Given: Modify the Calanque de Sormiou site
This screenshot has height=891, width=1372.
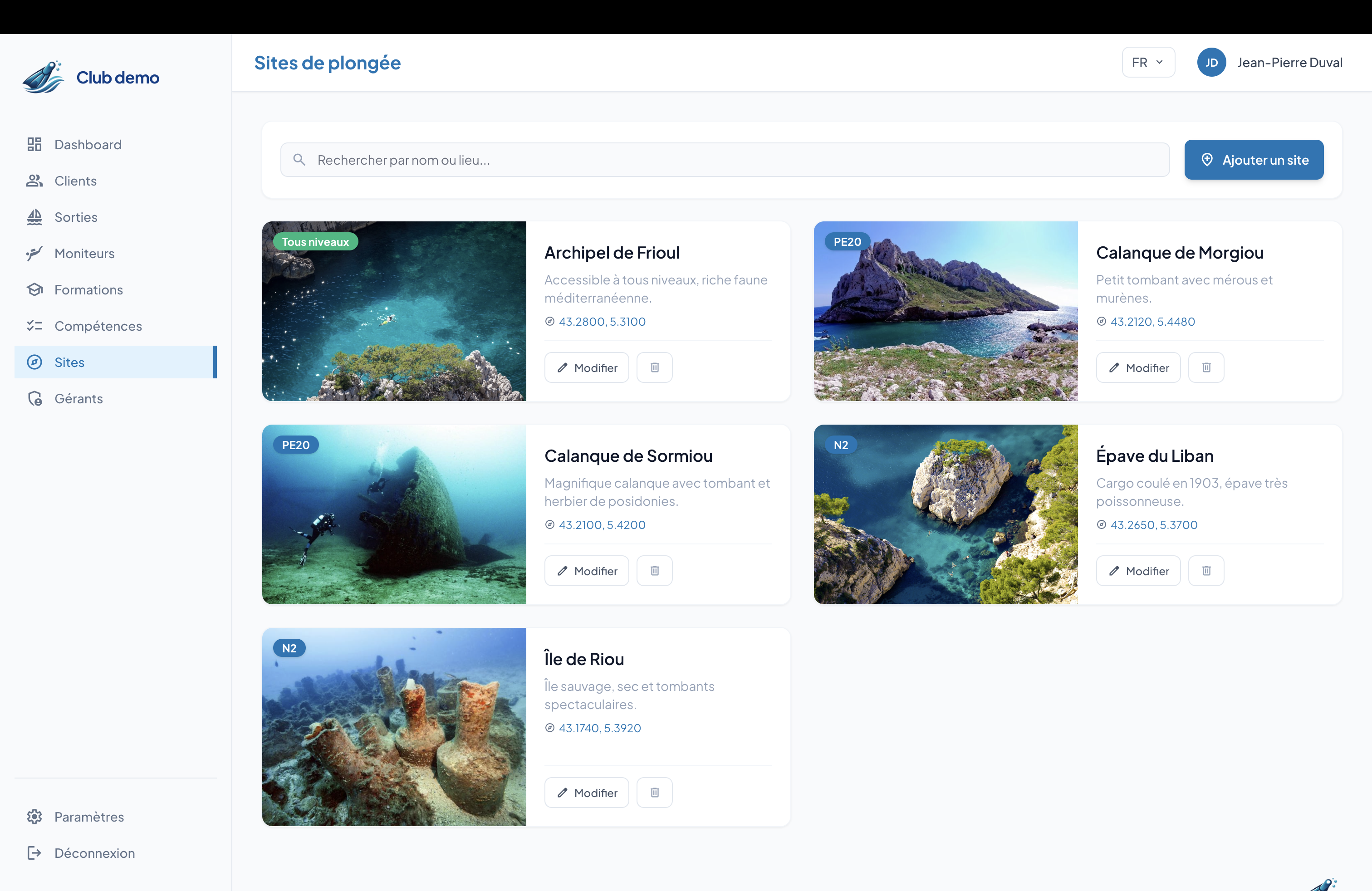Looking at the screenshot, I should (x=586, y=571).
